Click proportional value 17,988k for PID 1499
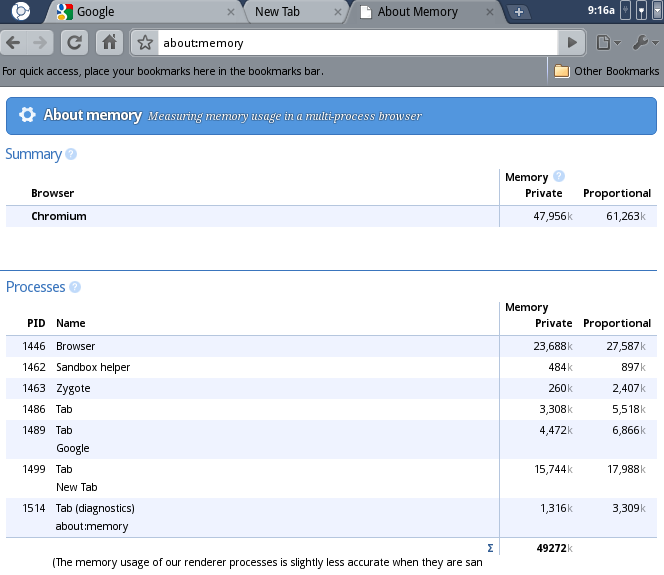The height and width of the screenshot is (575, 664). coord(626,469)
